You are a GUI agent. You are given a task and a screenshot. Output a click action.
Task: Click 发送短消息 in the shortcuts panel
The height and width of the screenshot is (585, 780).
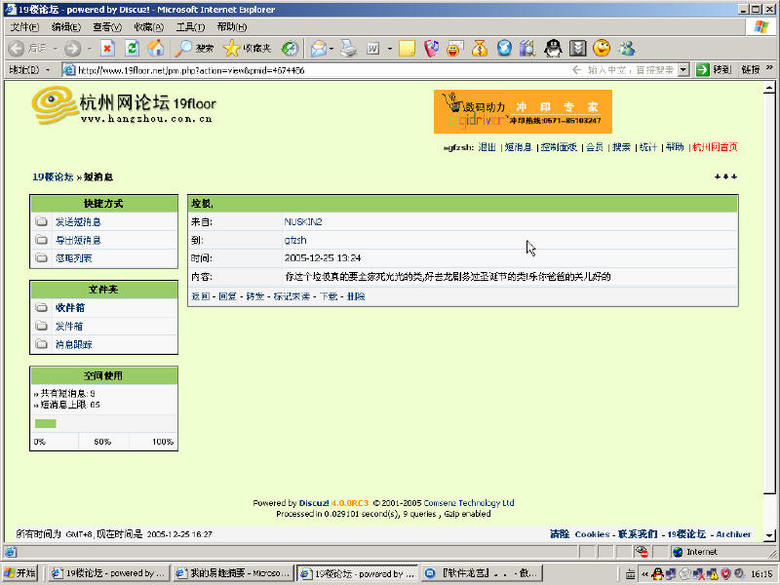pos(77,222)
